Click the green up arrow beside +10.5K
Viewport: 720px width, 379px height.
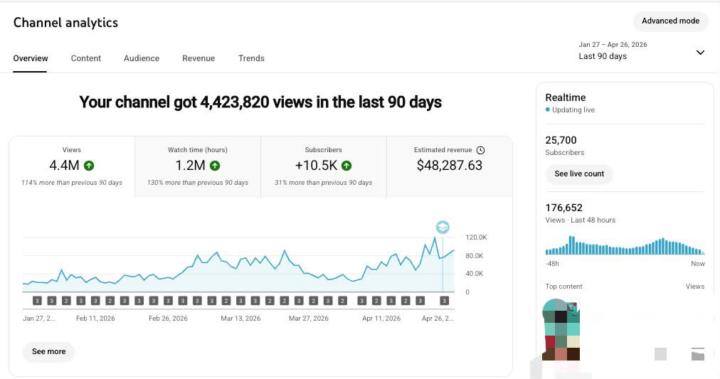[347, 166]
